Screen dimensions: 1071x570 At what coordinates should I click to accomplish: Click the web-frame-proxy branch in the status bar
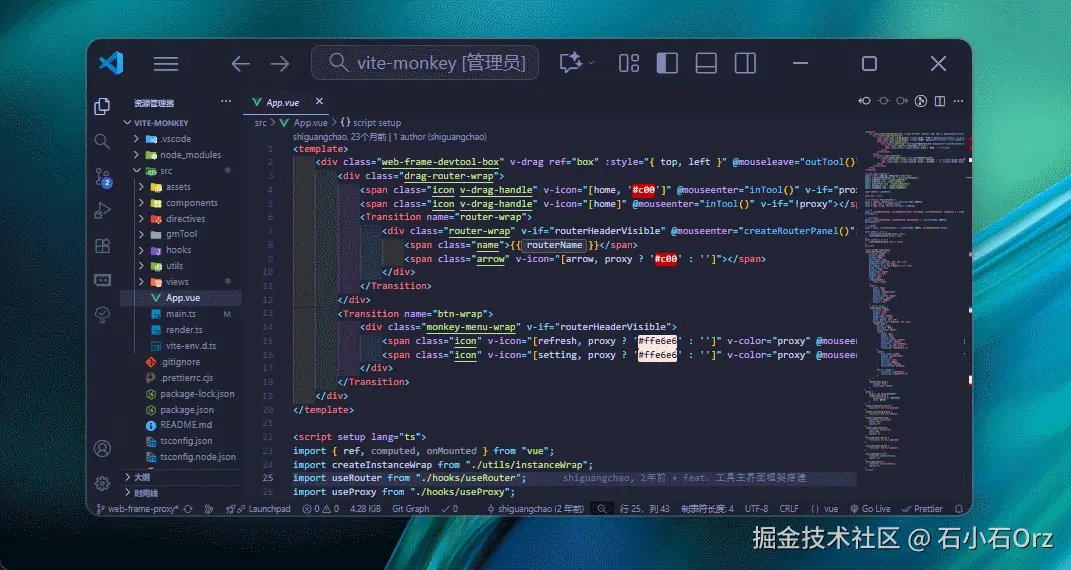coord(137,509)
